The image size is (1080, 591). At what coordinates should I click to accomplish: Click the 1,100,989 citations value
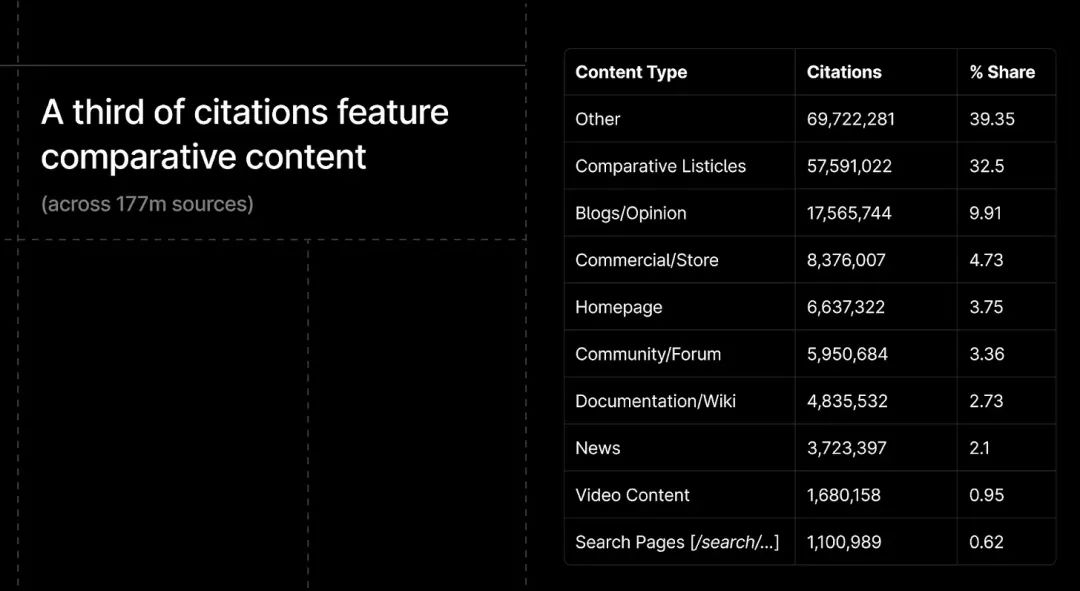point(844,542)
